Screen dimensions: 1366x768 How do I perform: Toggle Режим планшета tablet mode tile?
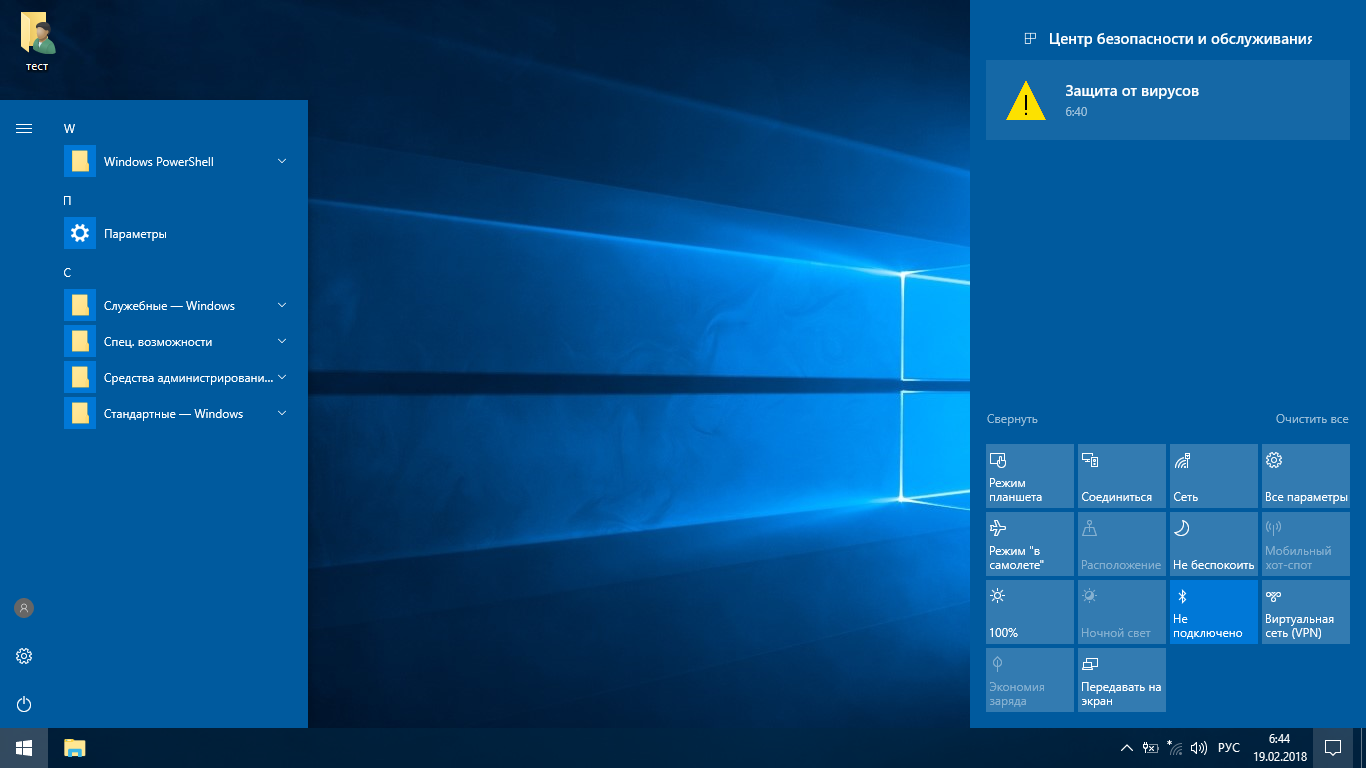1030,476
